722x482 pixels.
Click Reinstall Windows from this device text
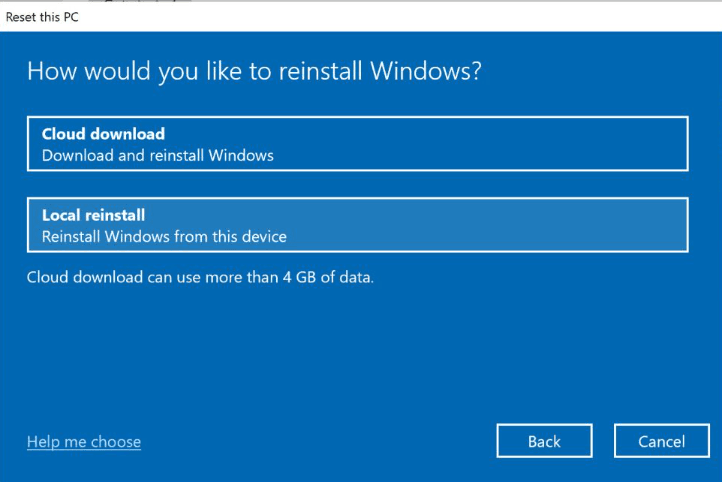[x=164, y=237]
